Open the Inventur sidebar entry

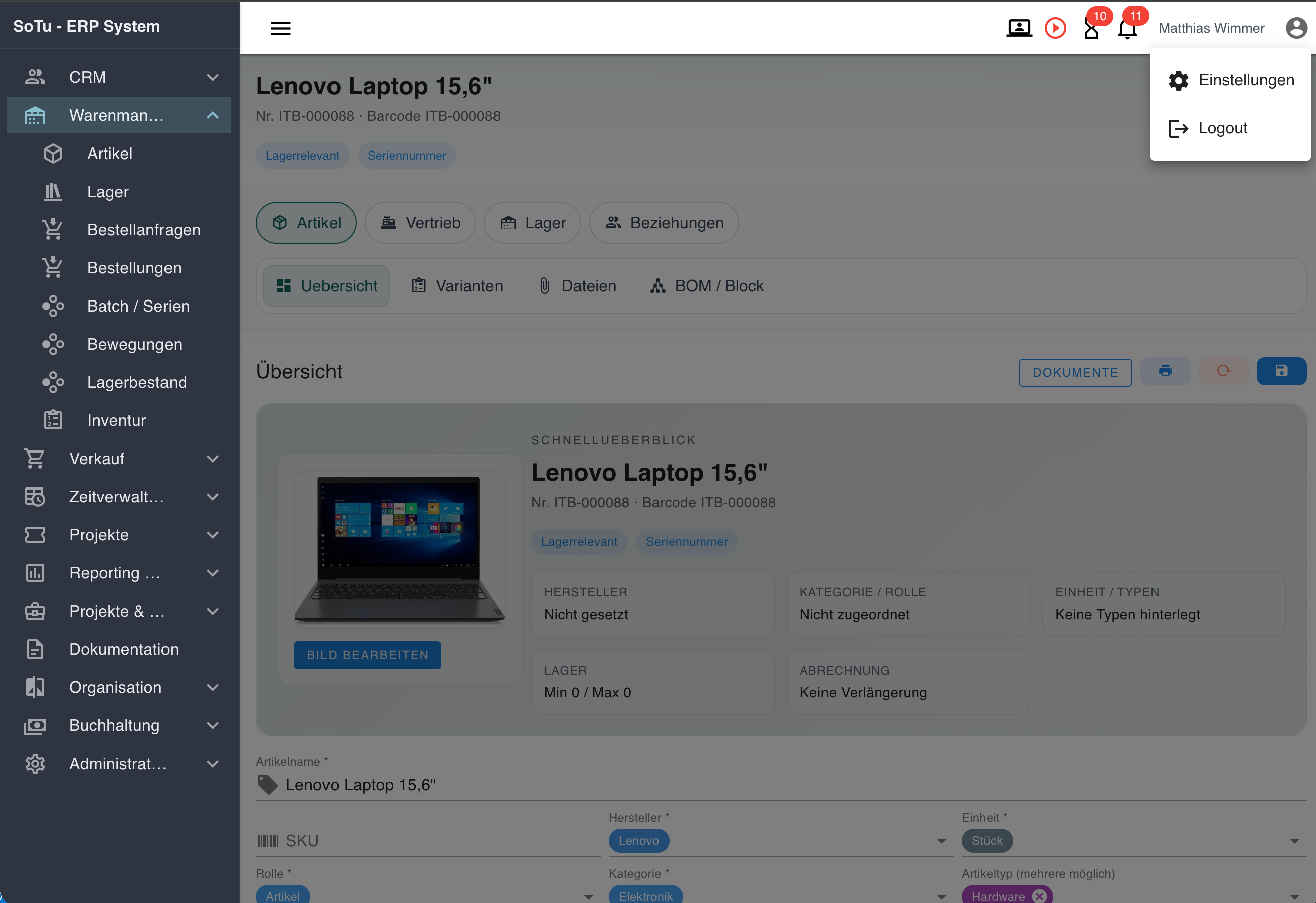116,420
